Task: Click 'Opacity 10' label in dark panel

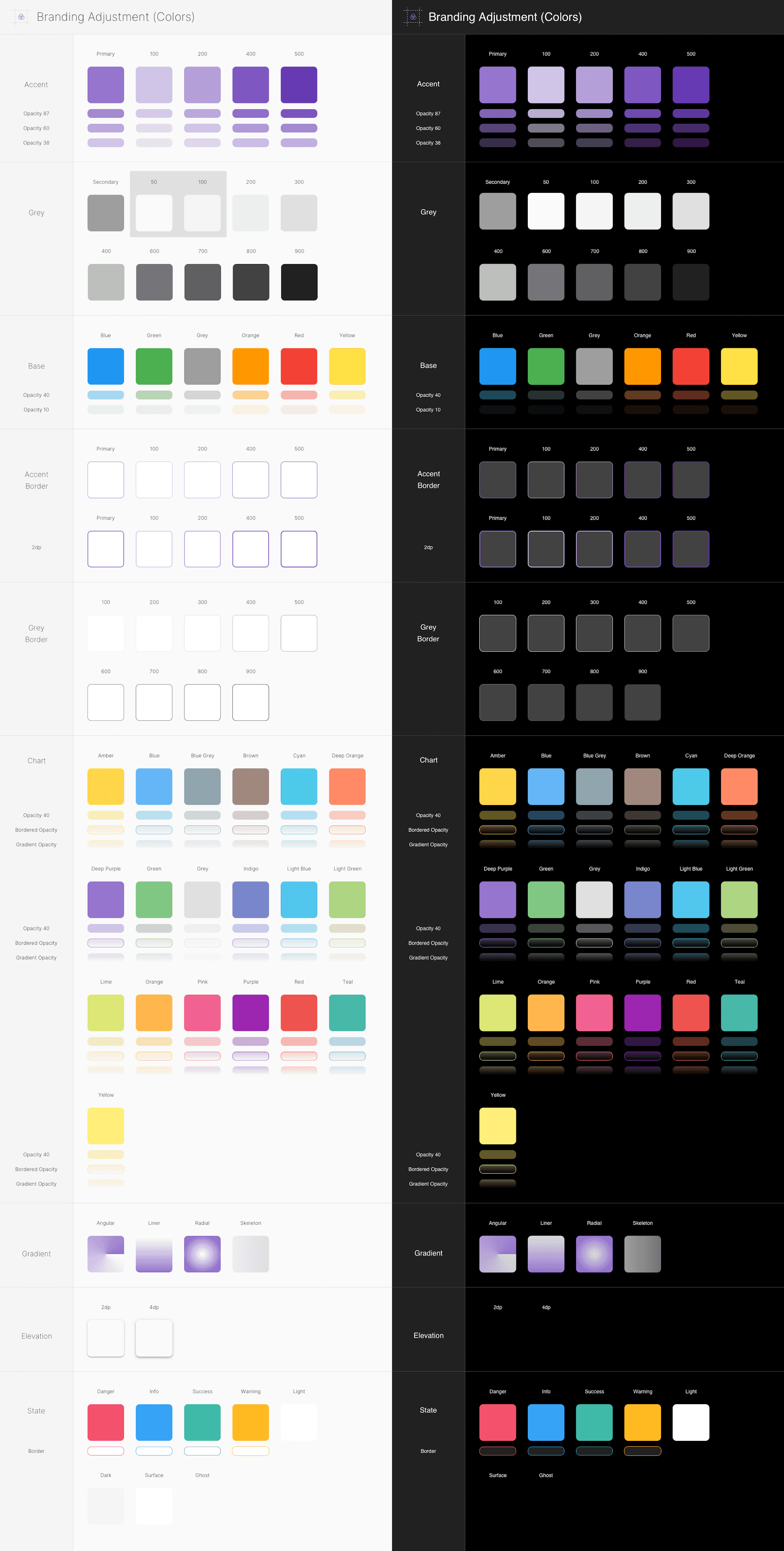Action: tap(428, 410)
